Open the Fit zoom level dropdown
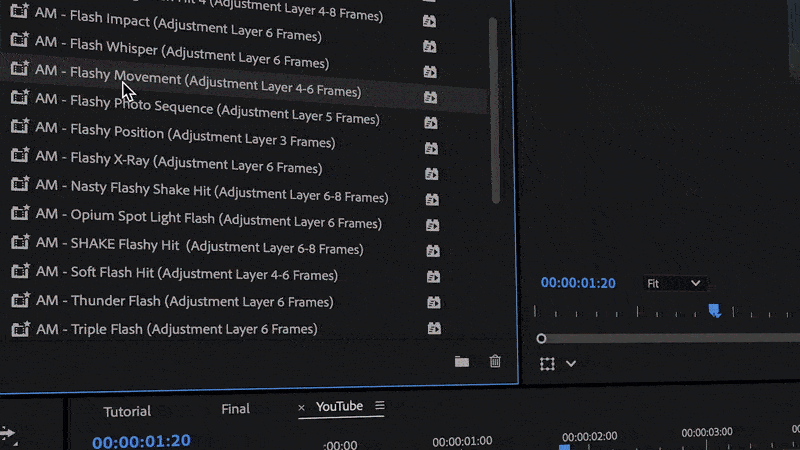The width and height of the screenshot is (800, 450). tap(675, 284)
